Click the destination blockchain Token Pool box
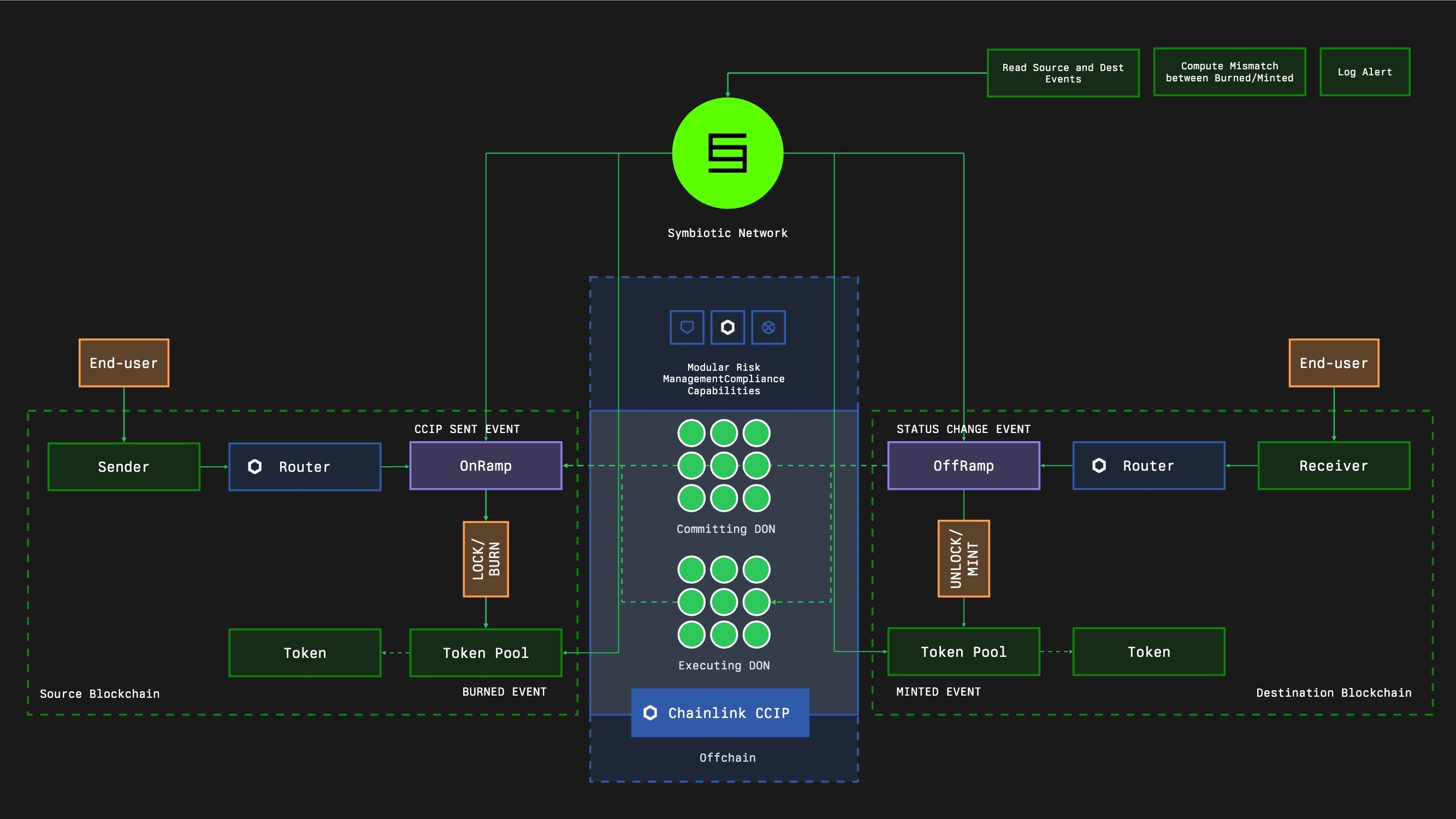 coord(964,652)
